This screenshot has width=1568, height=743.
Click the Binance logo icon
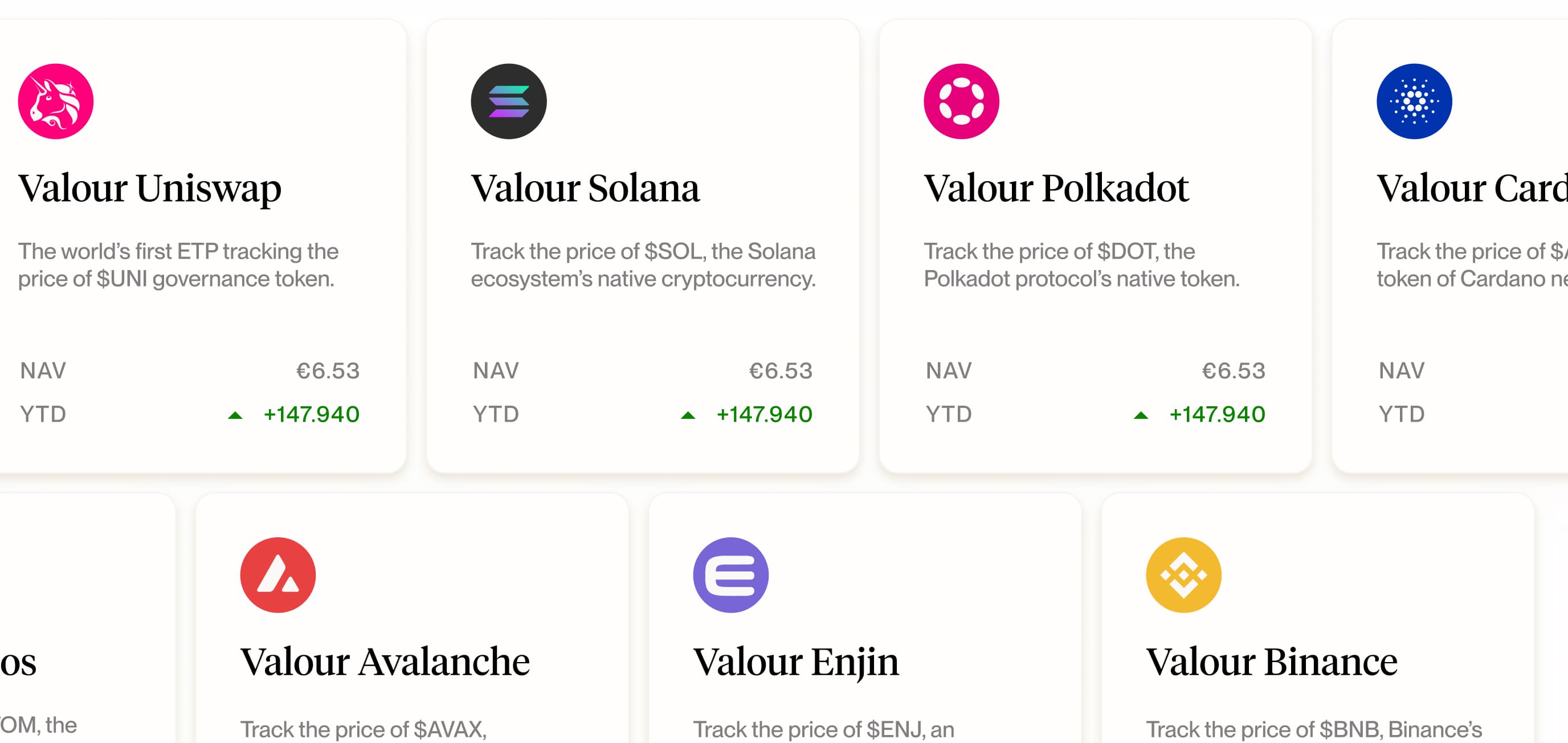(x=1183, y=575)
